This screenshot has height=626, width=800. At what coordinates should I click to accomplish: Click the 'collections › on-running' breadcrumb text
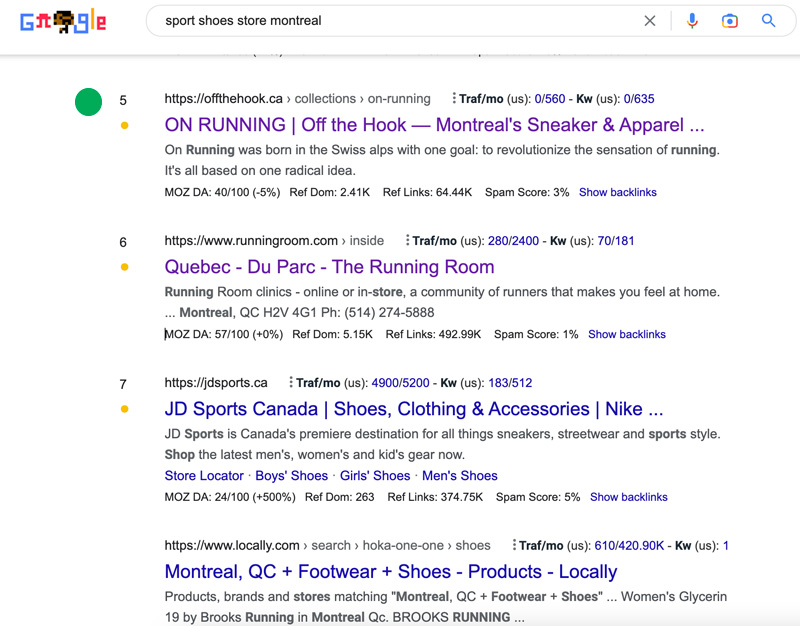[362, 98]
